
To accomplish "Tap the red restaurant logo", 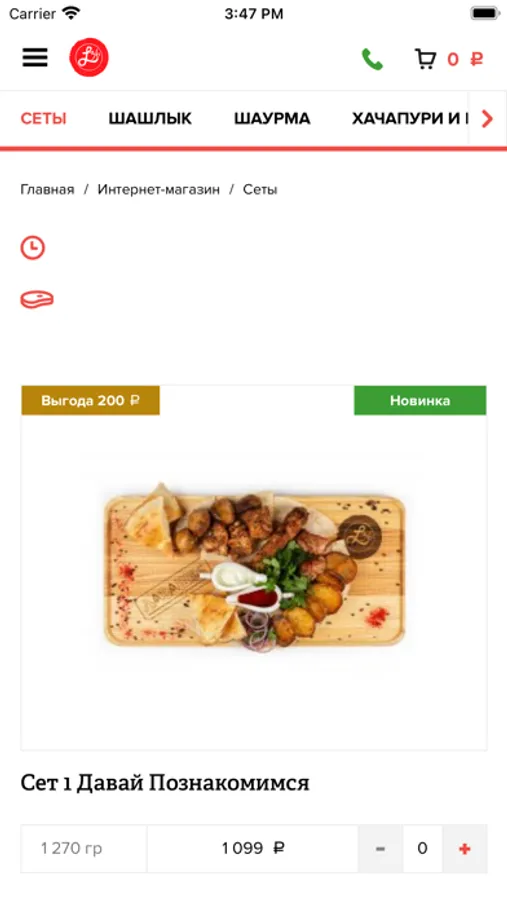I will click(x=89, y=57).
